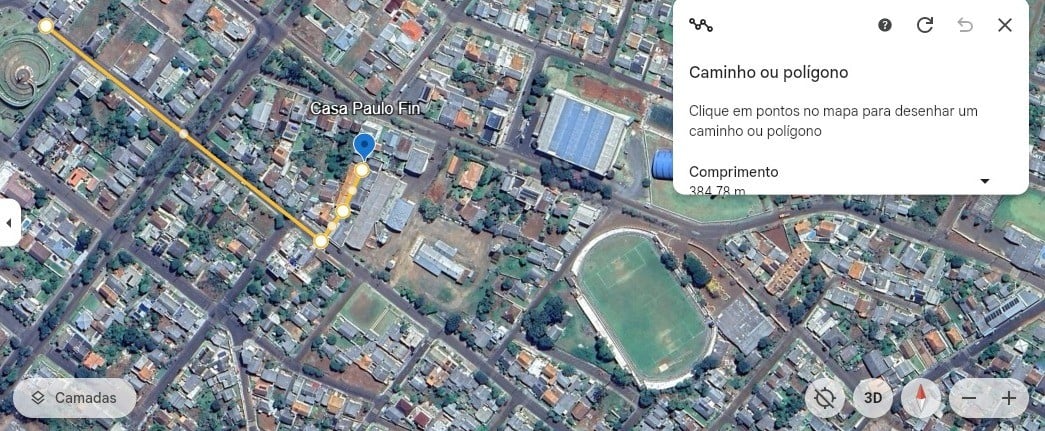Close the Caminho ou polígono panel
This screenshot has width=1045, height=431.
(x=1004, y=25)
